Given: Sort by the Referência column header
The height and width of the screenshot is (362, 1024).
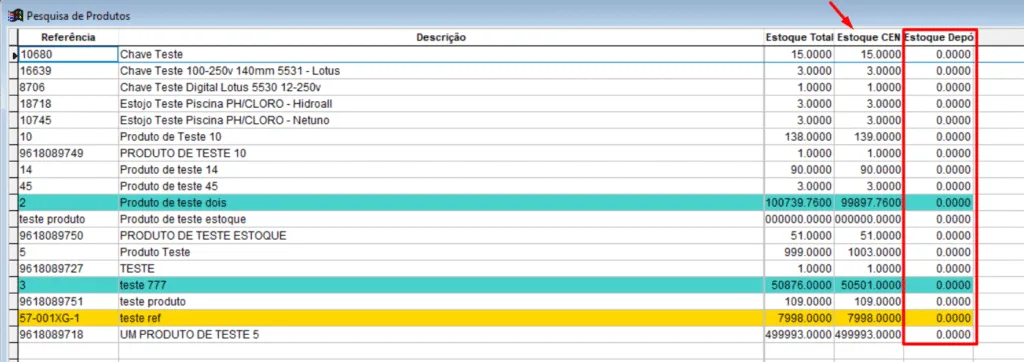Looking at the screenshot, I should click(68, 38).
